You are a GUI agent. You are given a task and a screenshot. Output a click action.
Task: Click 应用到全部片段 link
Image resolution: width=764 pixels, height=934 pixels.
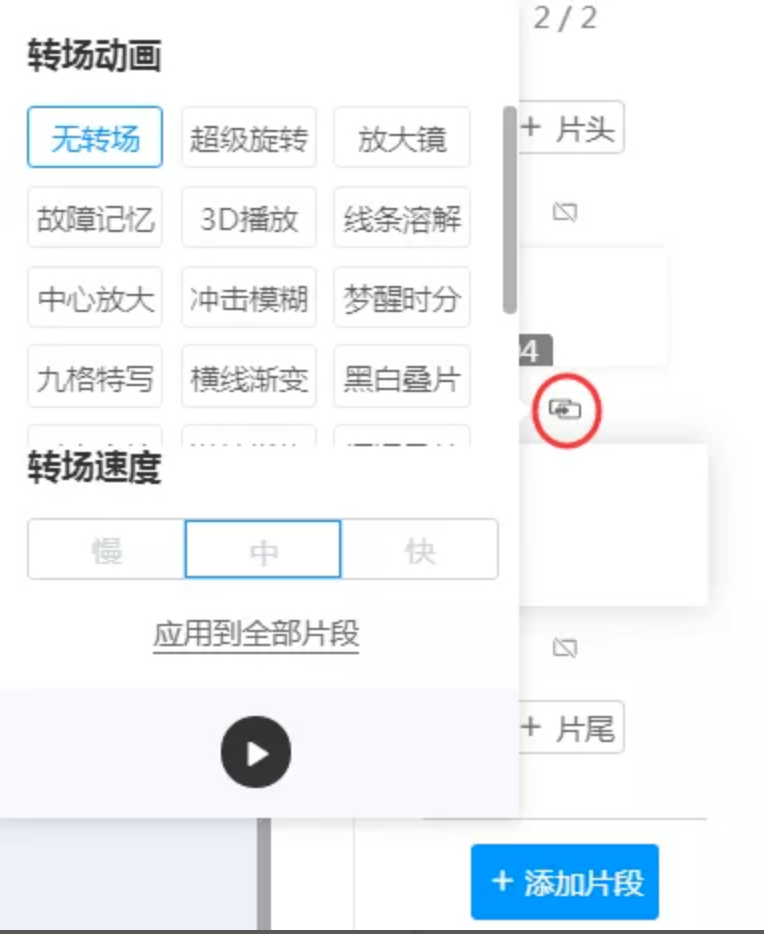[256, 634]
